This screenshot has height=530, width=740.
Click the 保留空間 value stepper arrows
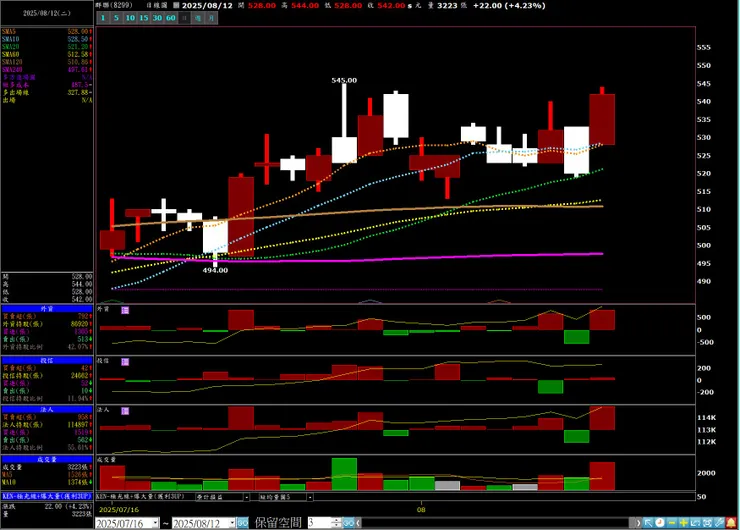pos(336,523)
